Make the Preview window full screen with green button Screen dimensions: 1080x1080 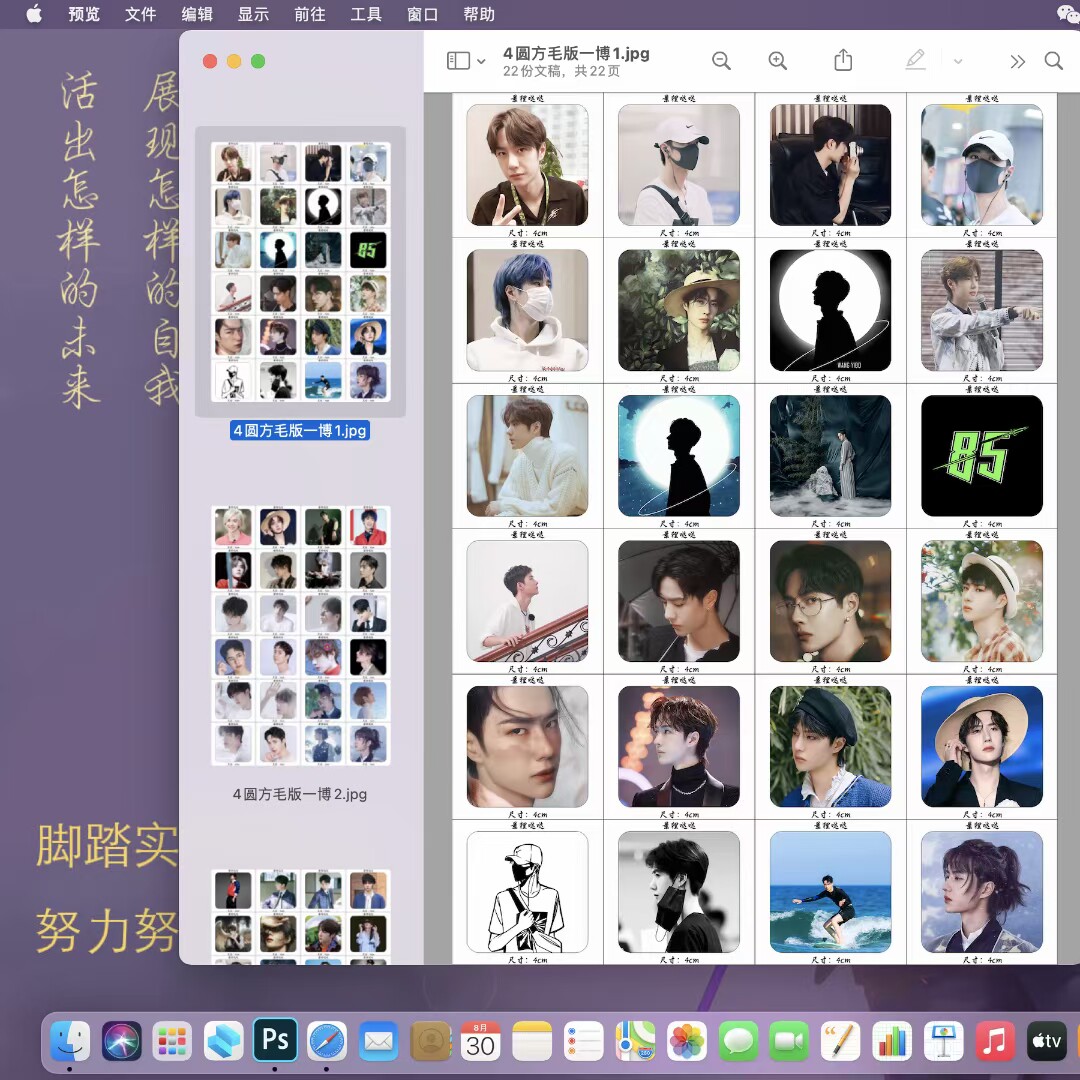coord(258,61)
